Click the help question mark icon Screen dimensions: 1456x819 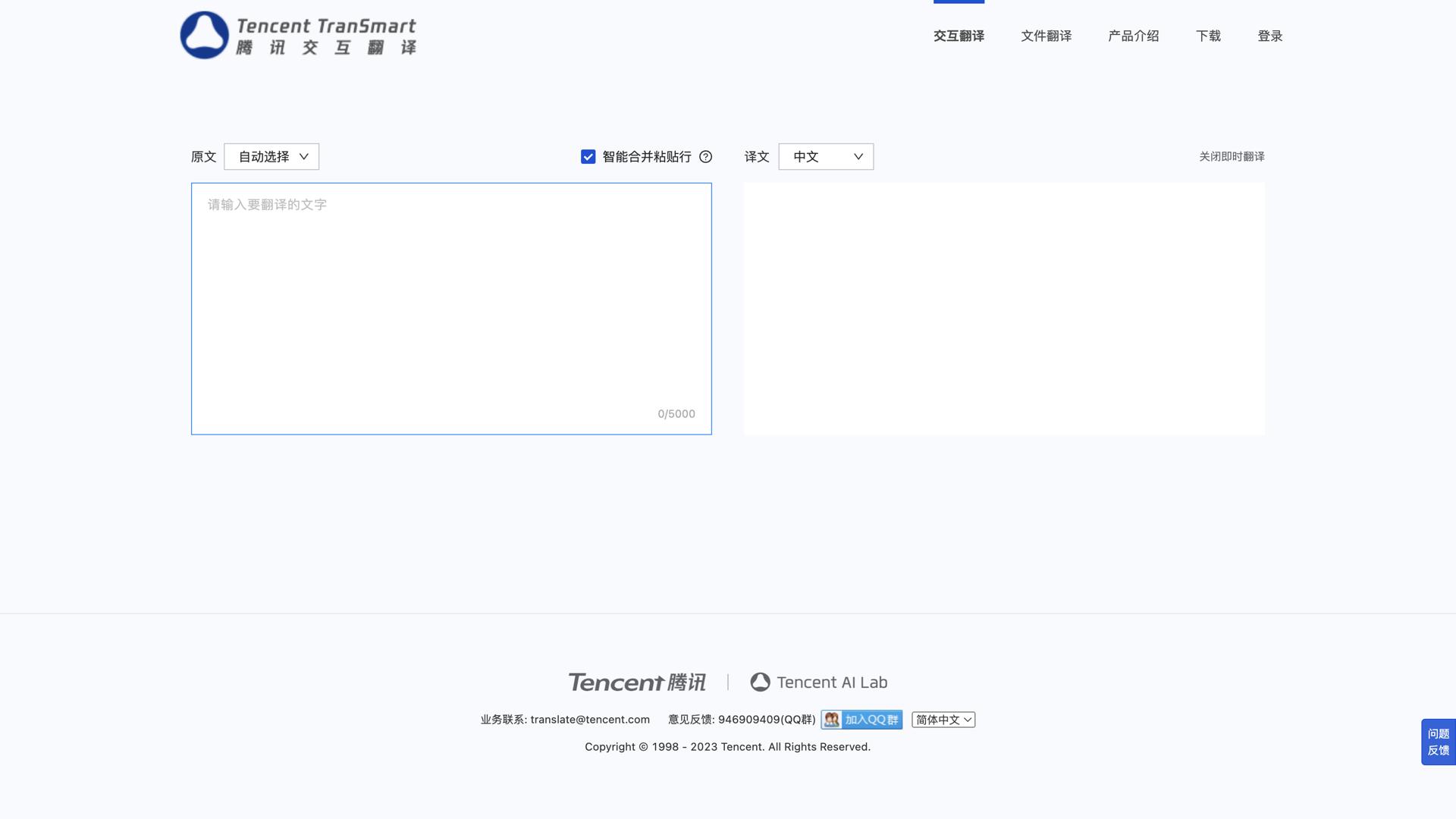(x=705, y=157)
